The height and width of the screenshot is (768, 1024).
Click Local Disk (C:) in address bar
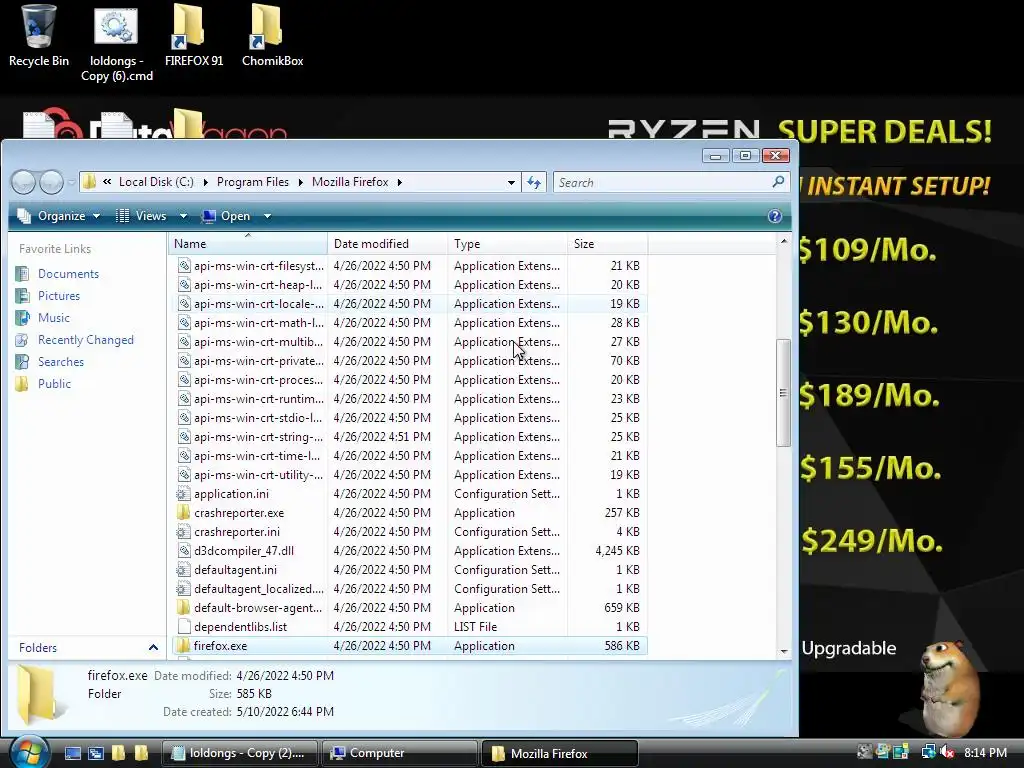[156, 182]
